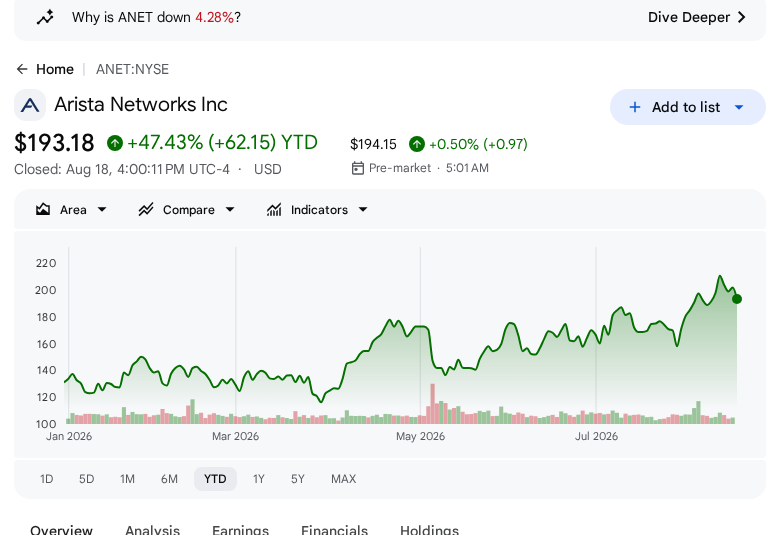Expand the Area chart type dropdown arrow
The image size is (780, 535).
(102, 210)
